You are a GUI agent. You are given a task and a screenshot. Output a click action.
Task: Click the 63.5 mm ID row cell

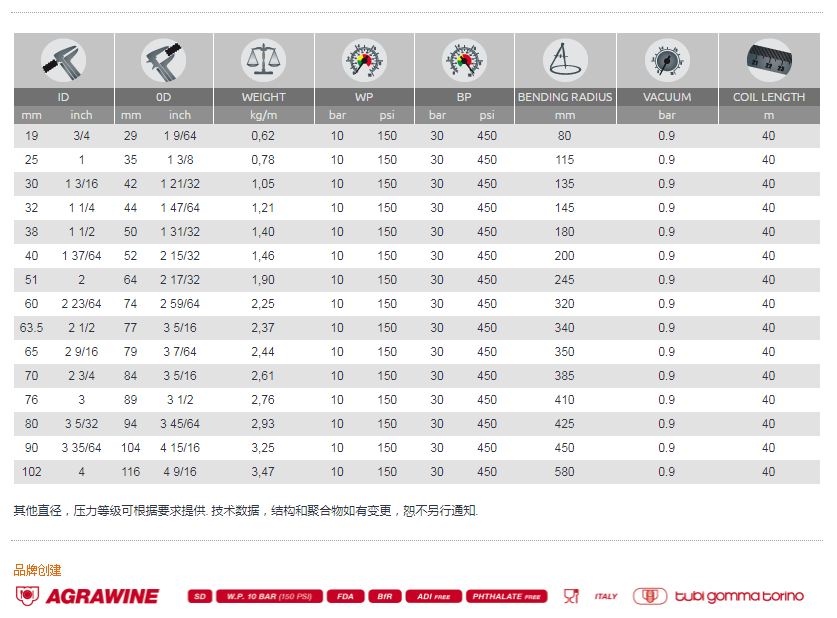pyautogui.click(x=31, y=328)
